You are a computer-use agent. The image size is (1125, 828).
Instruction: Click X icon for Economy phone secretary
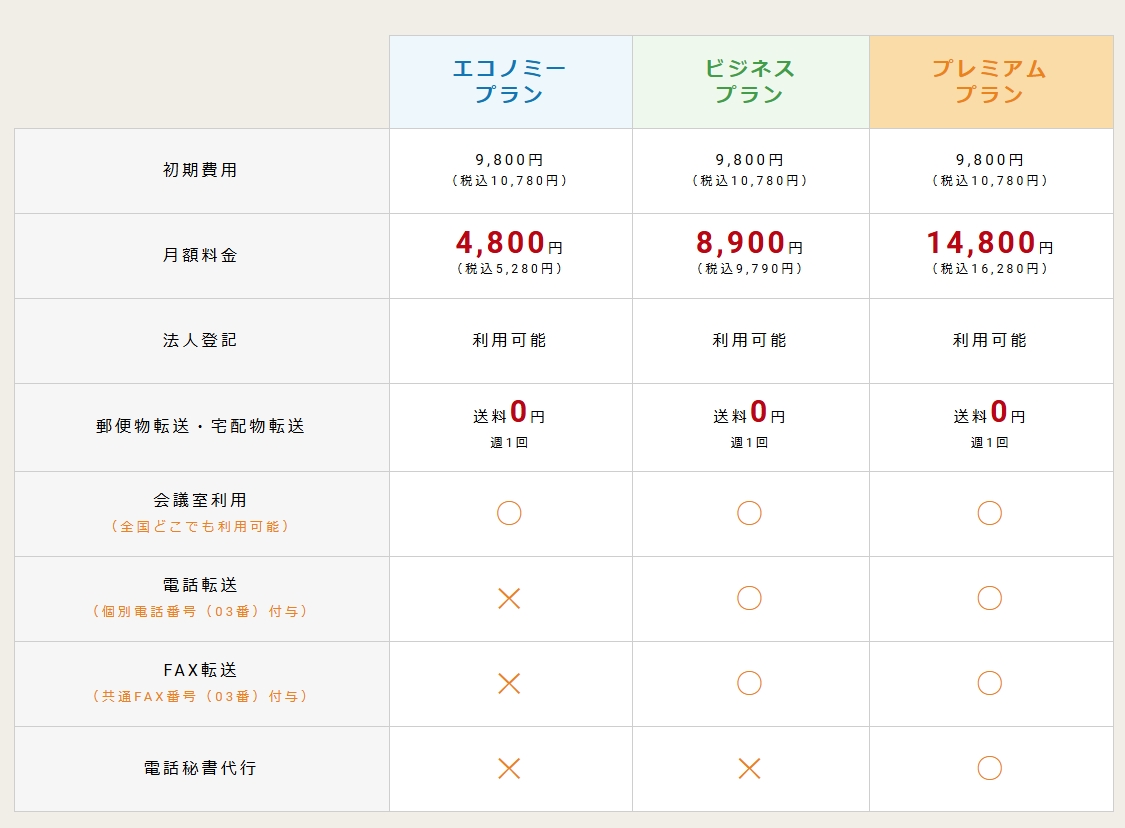point(509,768)
